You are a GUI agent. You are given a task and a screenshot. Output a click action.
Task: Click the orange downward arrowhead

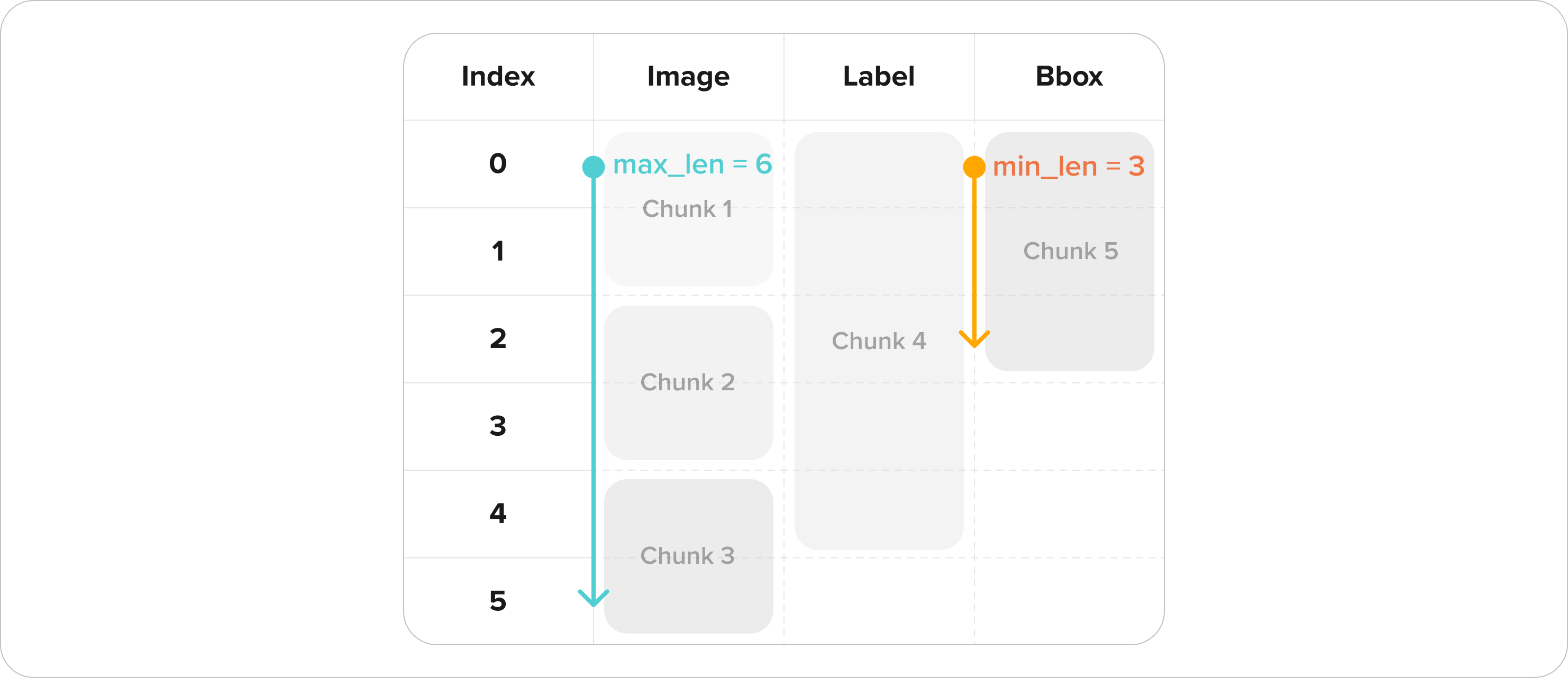pos(974,339)
